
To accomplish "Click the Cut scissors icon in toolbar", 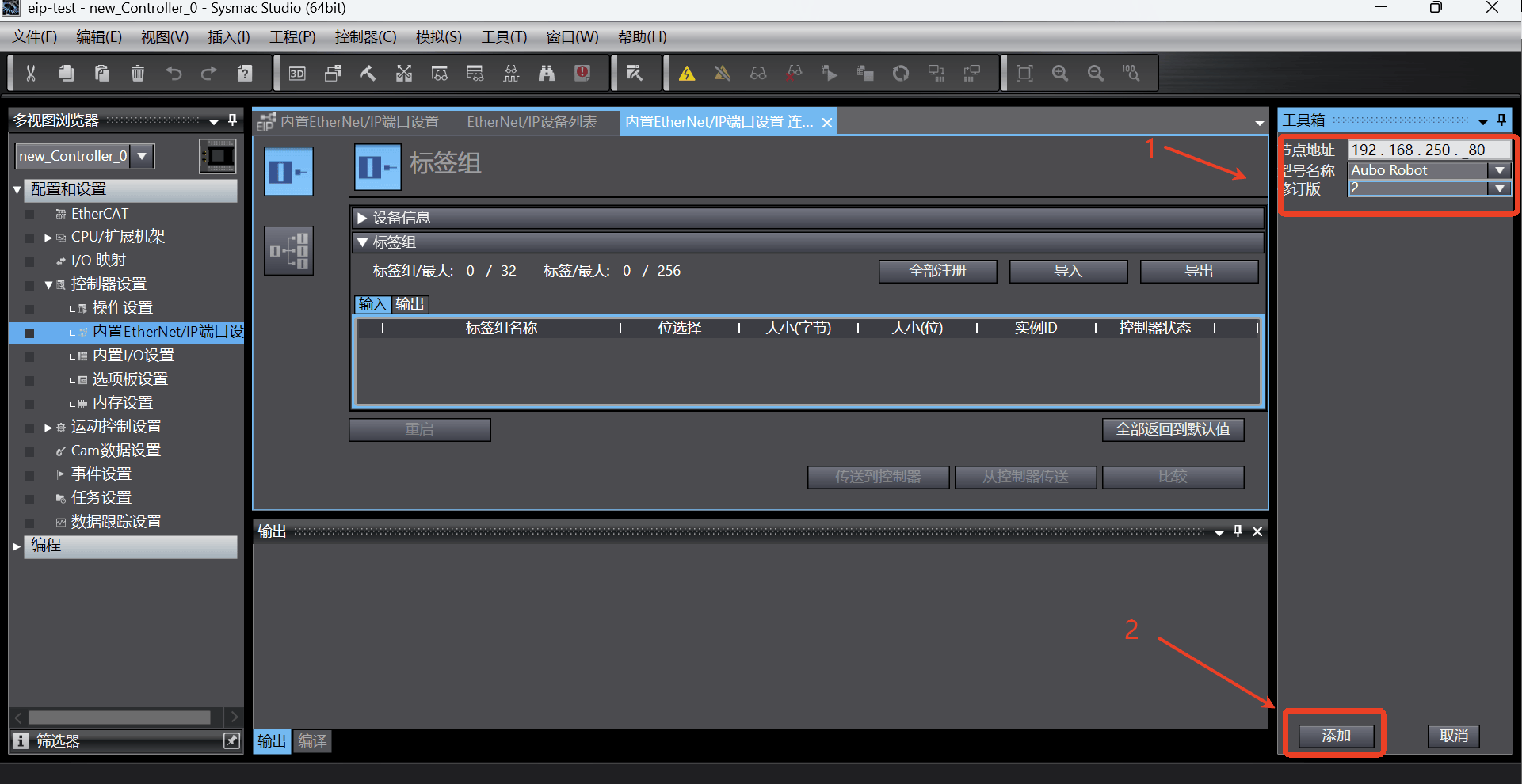I will pyautogui.click(x=31, y=74).
